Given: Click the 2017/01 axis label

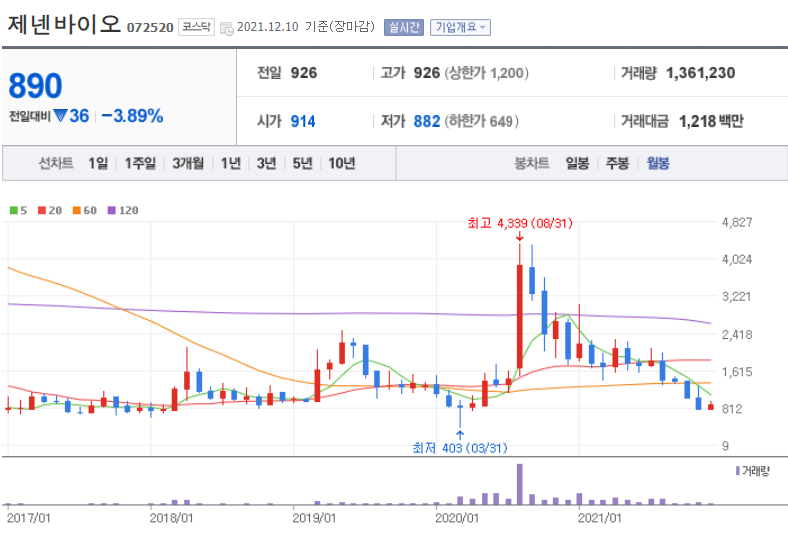Looking at the screenshot, I should 29,518.
